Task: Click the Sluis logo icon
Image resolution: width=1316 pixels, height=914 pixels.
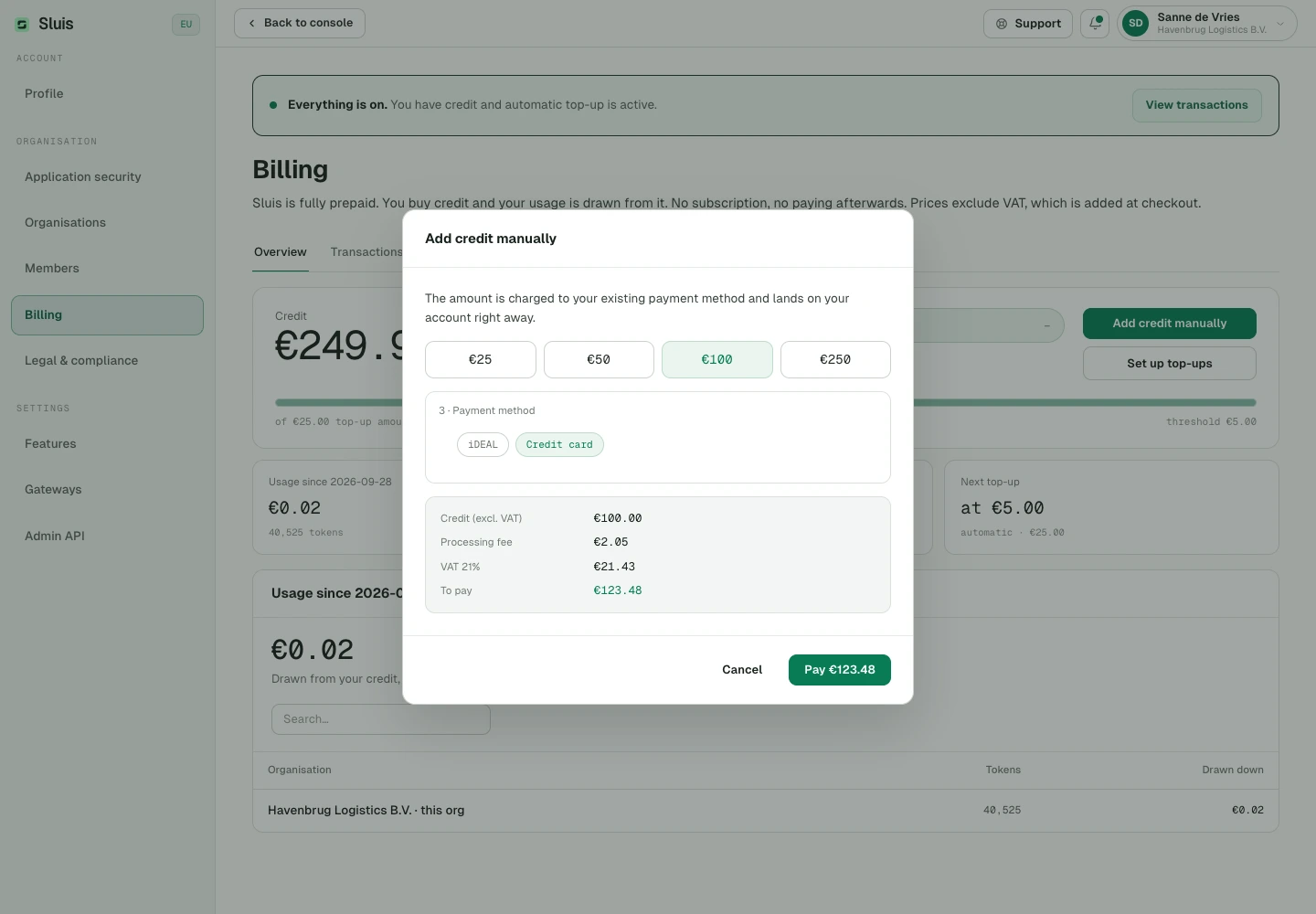Action: point(22,25)
